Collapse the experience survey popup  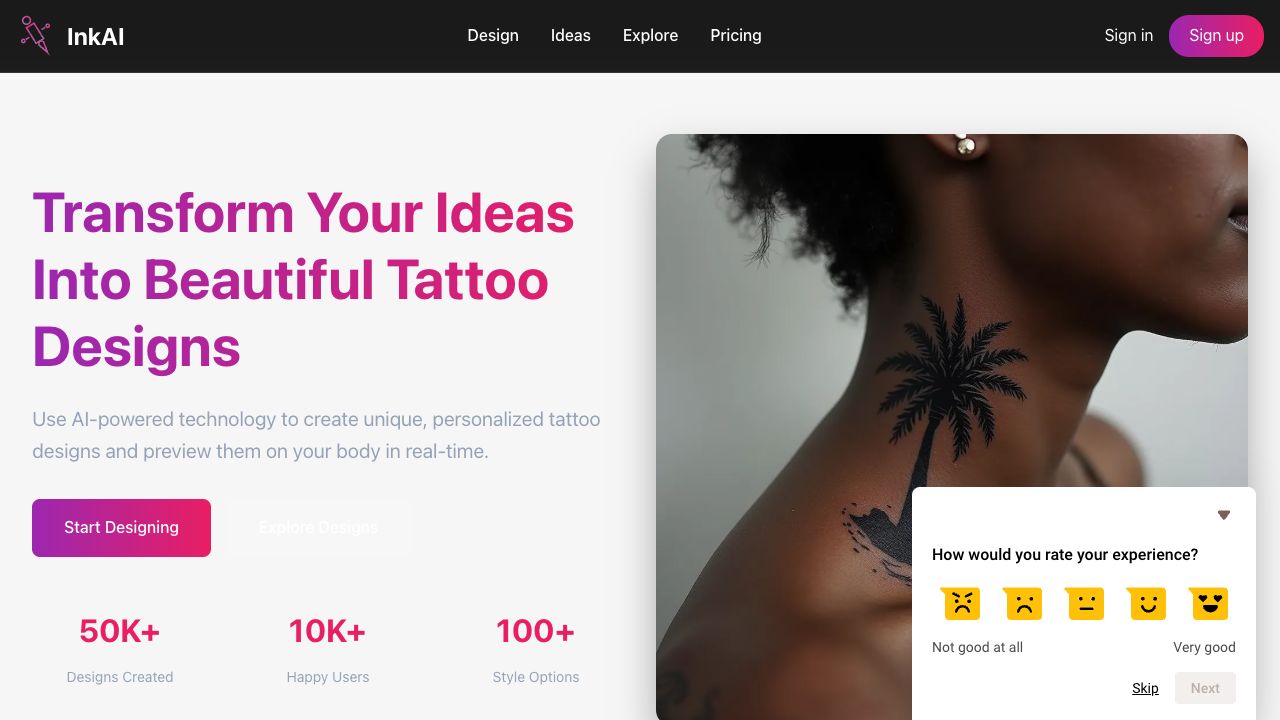(1223, 515)
